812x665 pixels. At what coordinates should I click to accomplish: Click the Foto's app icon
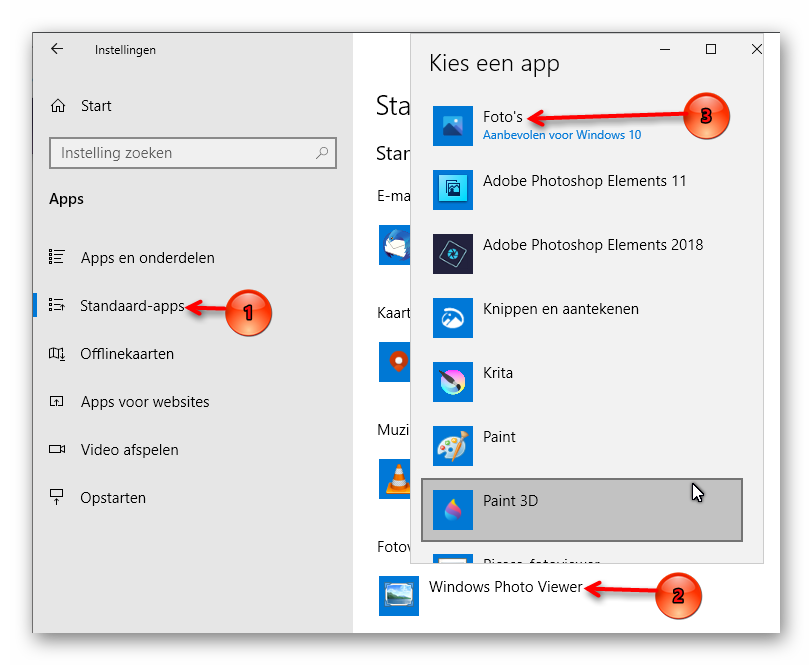pos(452,126)
